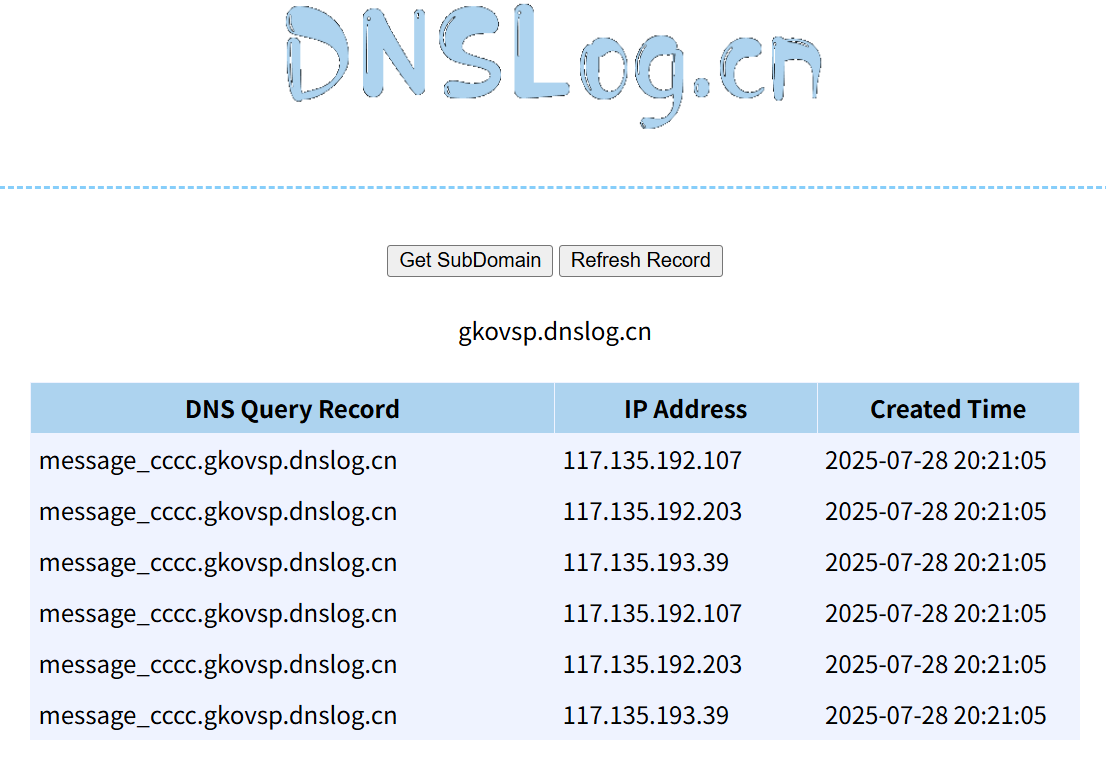Select the fifth row's message_cccc.gkovsp.dnslog.cn record
Image resolution: width=1106 pixels, height=772 pixels.
coord(218,665)
